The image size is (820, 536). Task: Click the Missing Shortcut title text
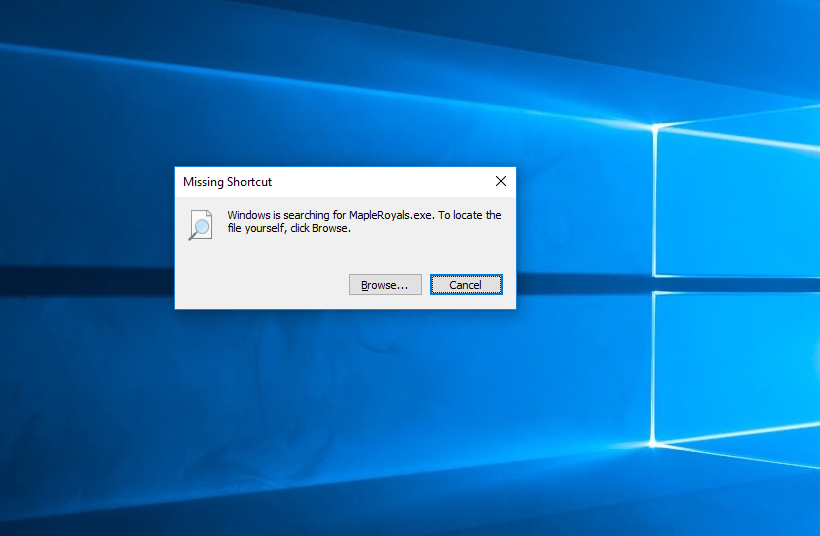pyautogui.click(x=227, y=182)
